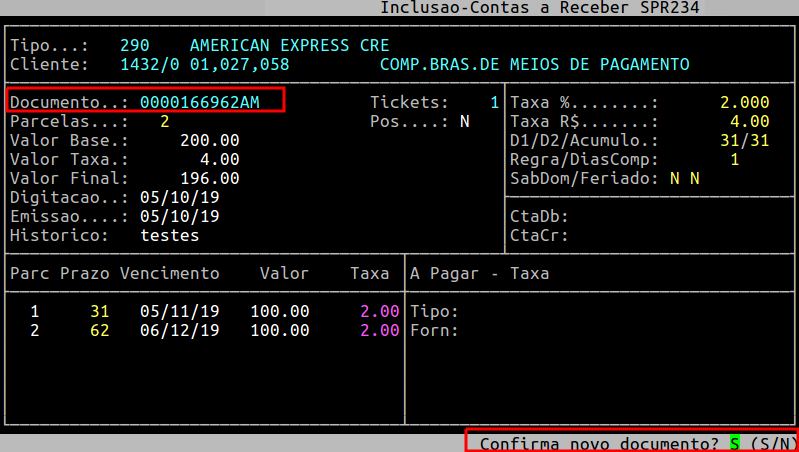The width and height of the screenshot is (799, 452).
Task: Toggle the first SabDom/Feriado N flag
Action: pos(674,178)
